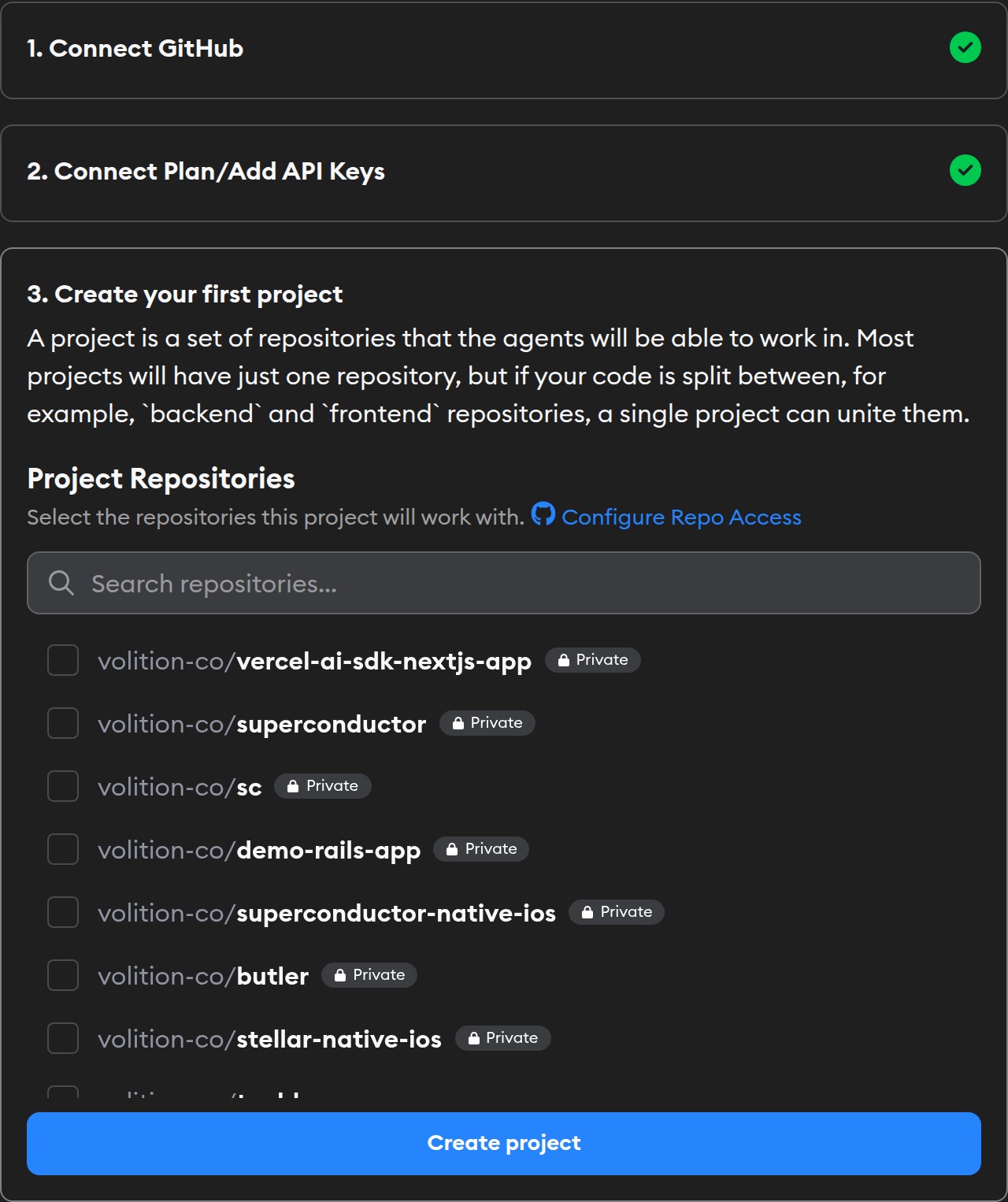Select the demo-rails-app checkbox
The height and width of the screenshot is (1202, 1008).
point(63,849)
